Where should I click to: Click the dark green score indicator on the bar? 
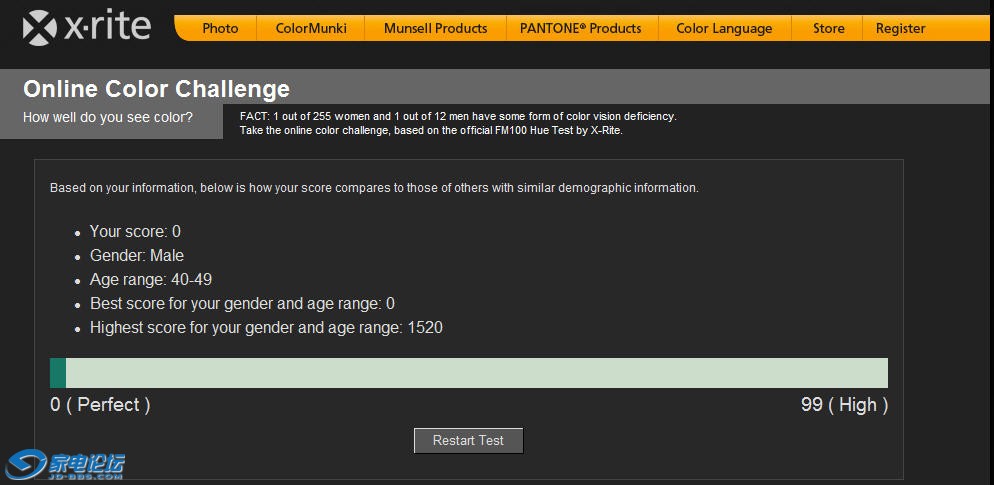(58, 373)
